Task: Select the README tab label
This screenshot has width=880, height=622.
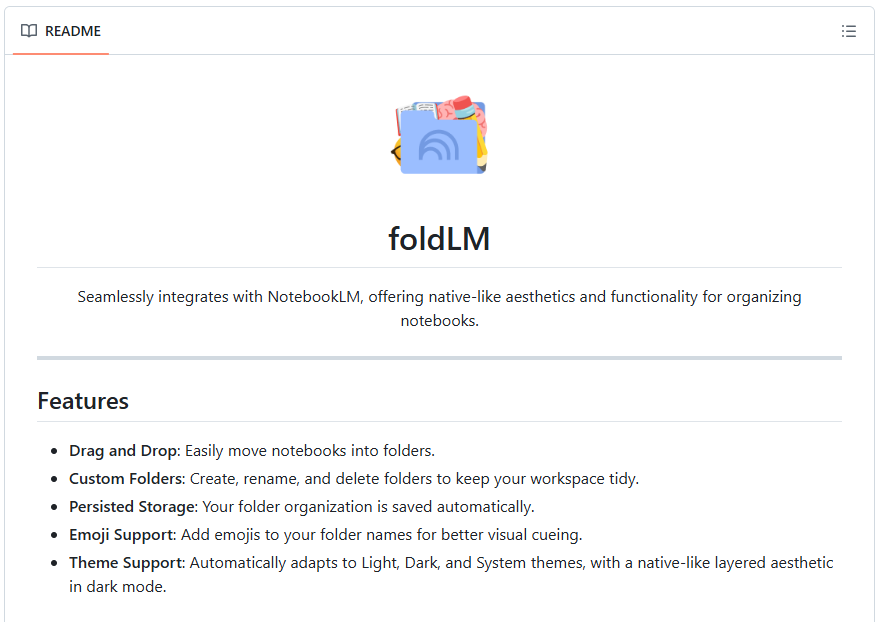Action: (73, 31)
